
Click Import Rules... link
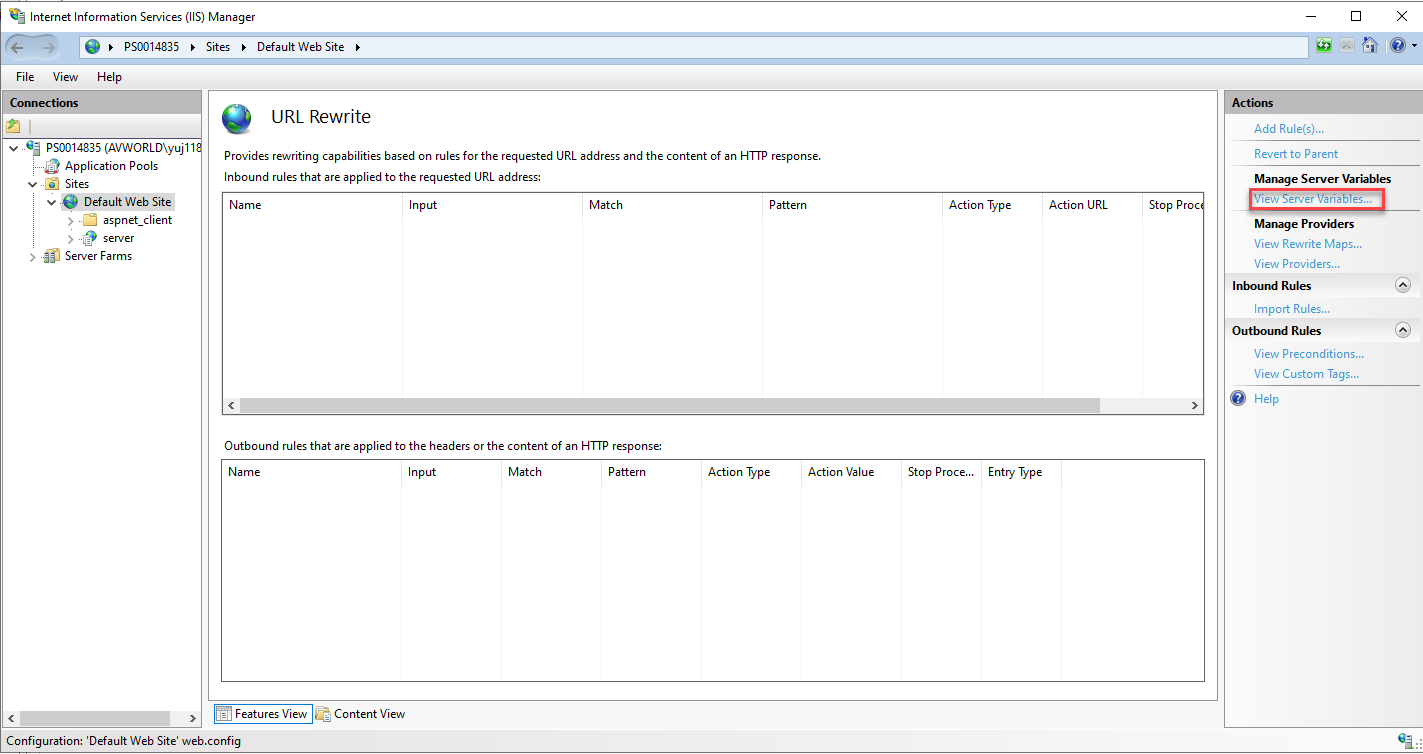point(1291,309)
